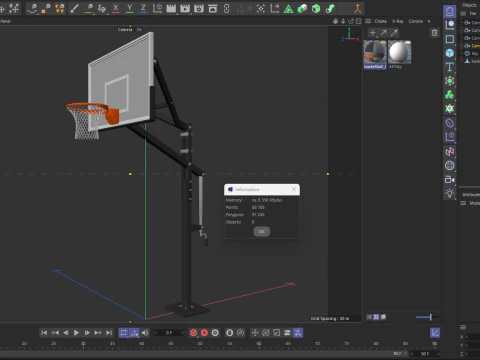The height and width of the screenshot is (360, 480).
Task: Click Render View clapperboard icon
Action: [x=171, y=8]
